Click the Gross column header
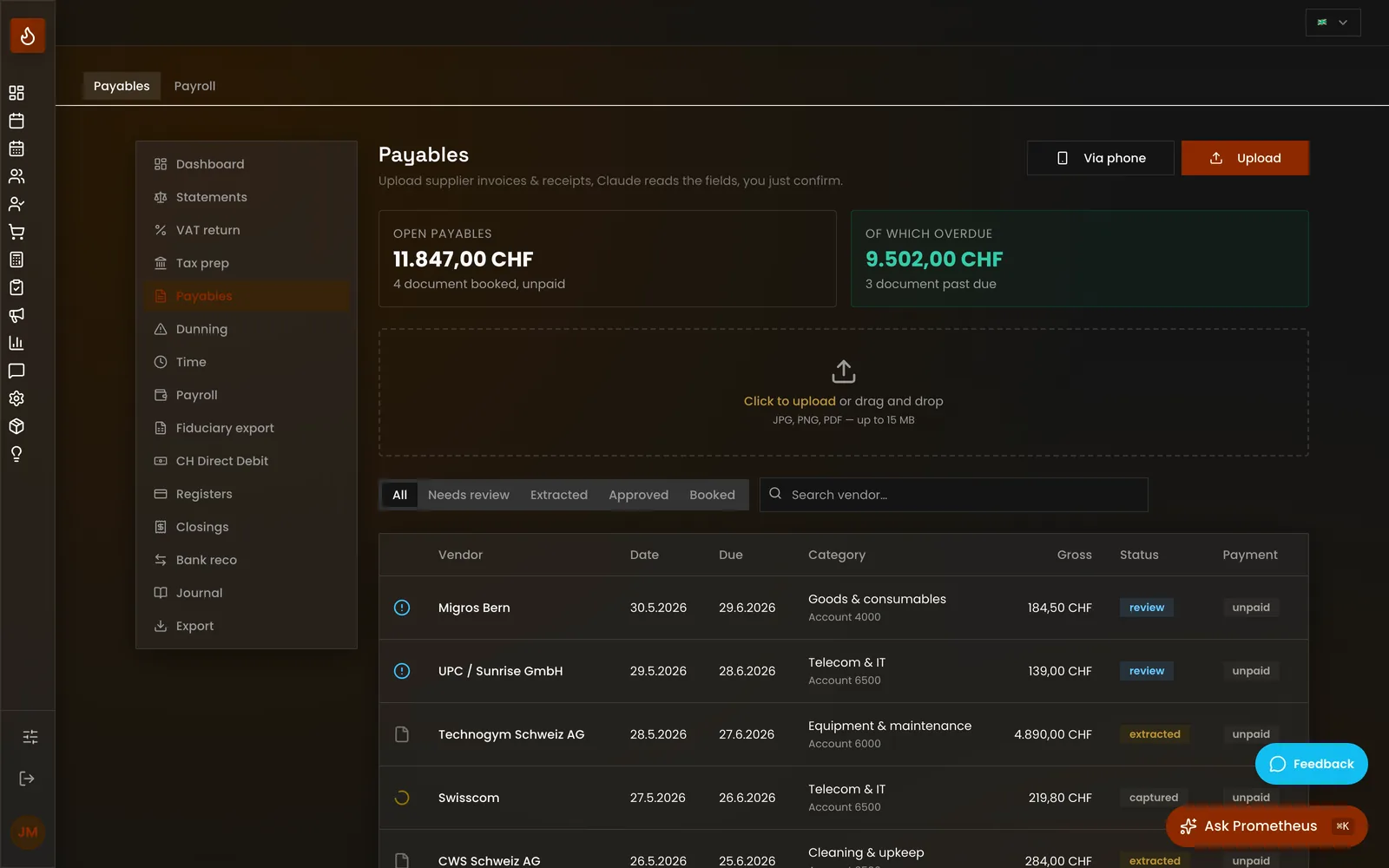The height and width of the screenshot is (868, 1389). pos(1074,555)
